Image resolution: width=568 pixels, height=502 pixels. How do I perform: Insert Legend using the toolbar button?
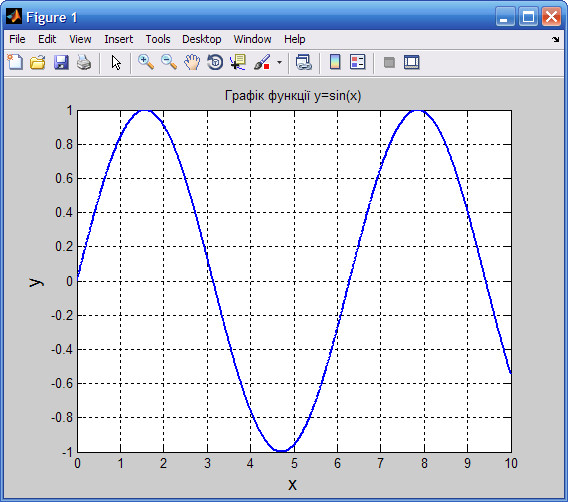click(358, 63)
